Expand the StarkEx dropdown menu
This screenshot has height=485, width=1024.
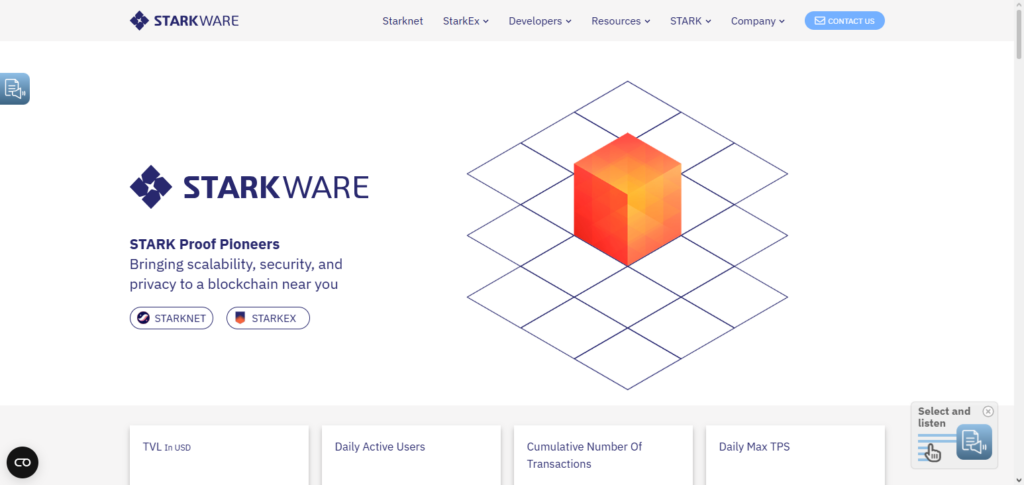[466, 21]
